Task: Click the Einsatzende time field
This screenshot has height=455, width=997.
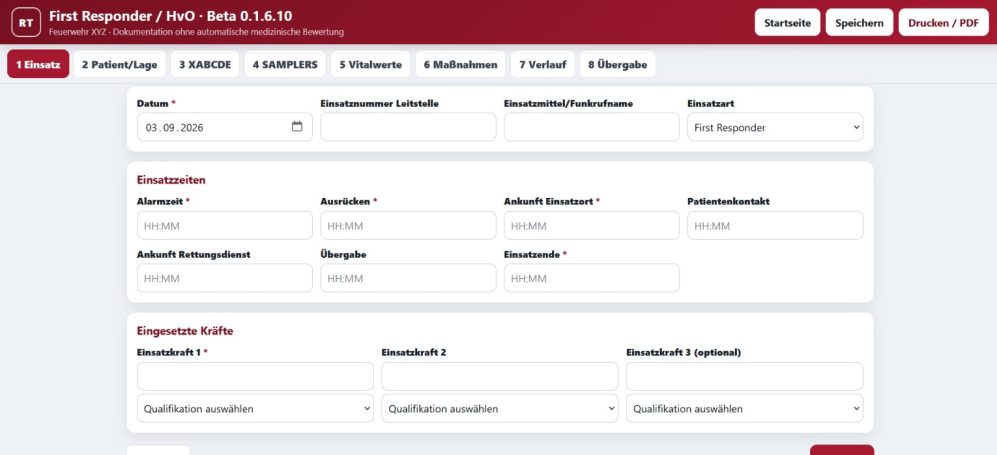Action: (592, 278)
